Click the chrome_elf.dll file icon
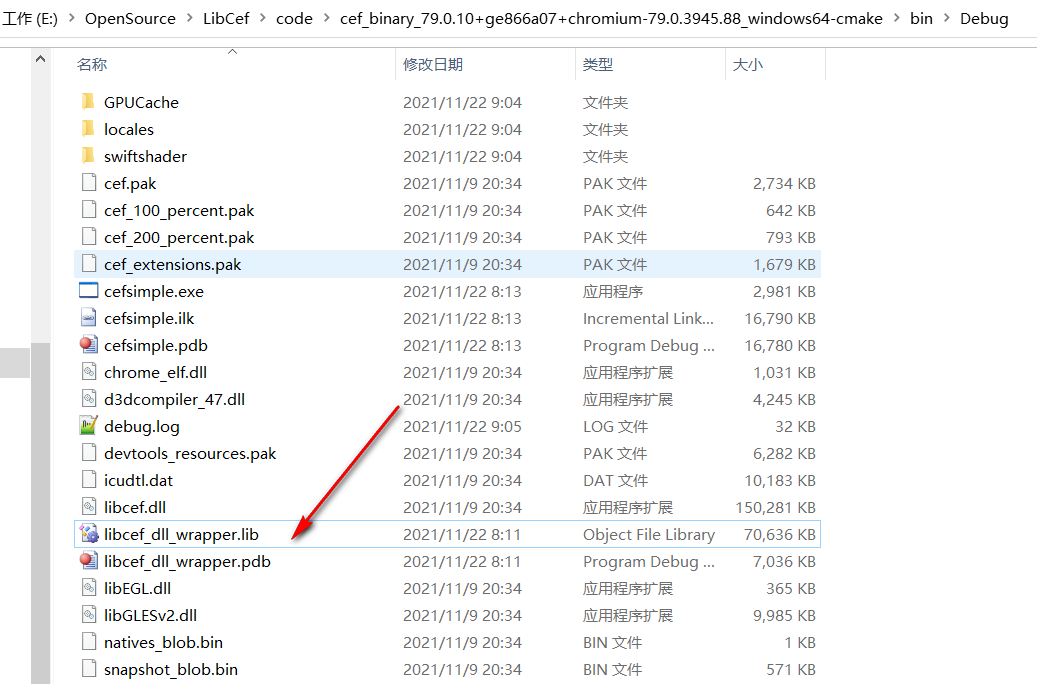Image resolution: width=1037 pixels, height=684 pixels. coord(89,372)
